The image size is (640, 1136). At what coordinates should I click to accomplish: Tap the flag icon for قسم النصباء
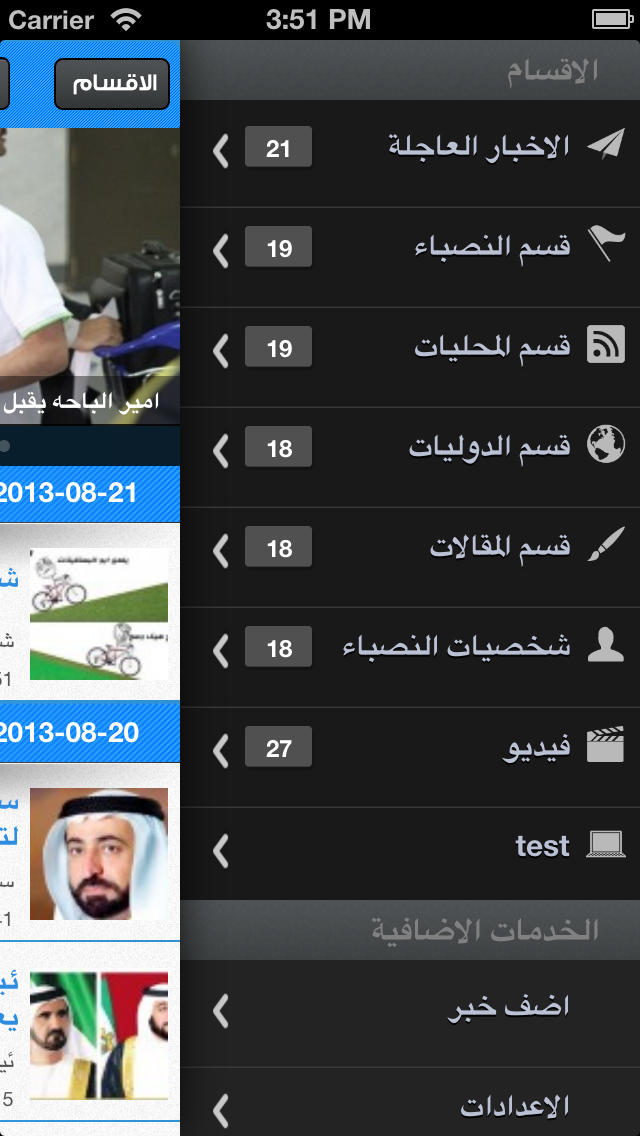605,244
